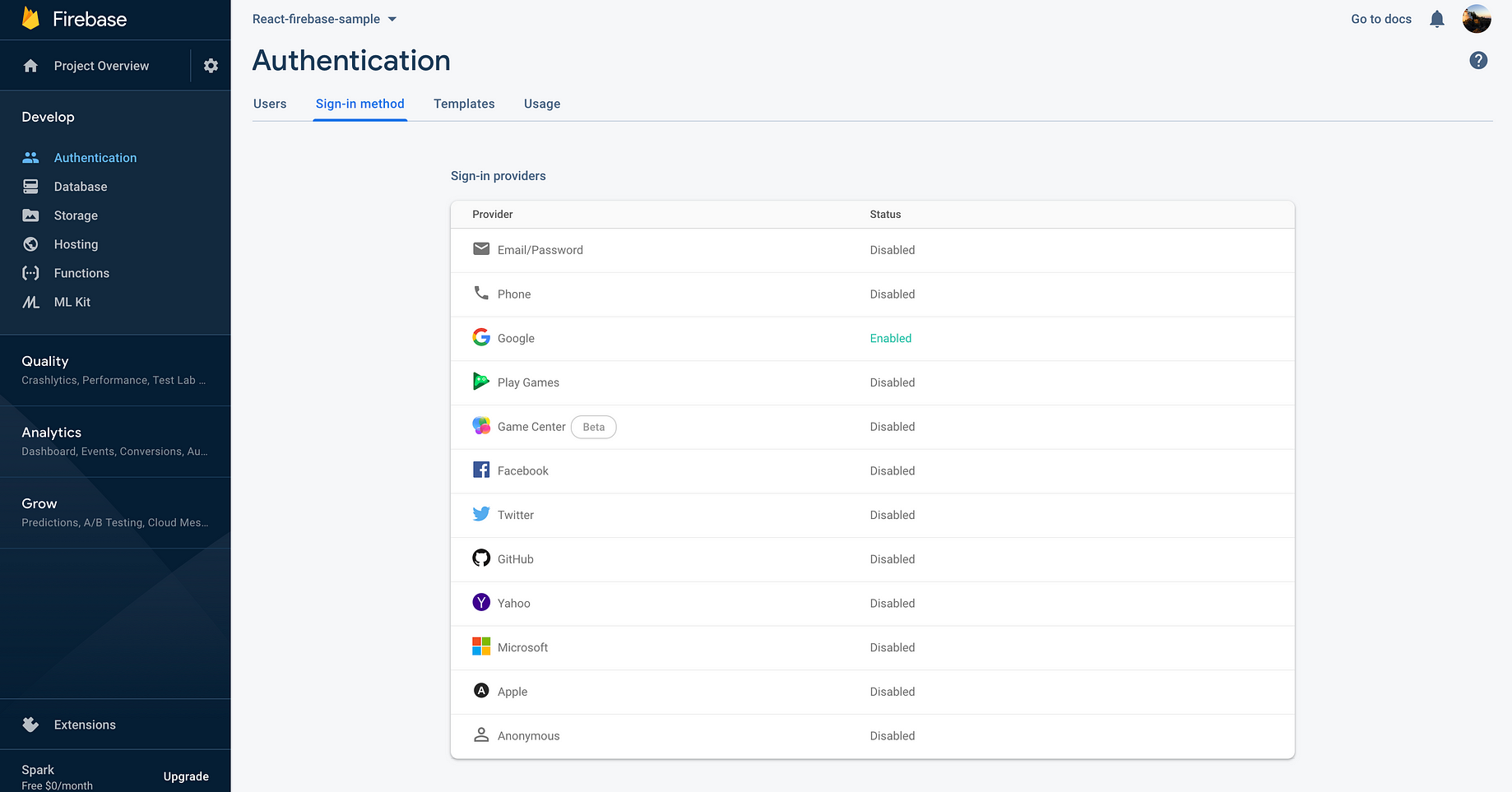The image size is (1512, 792).
Task: Click the Extensions puzzle icon
Action: pyautogui.click(x=30, y=725)
